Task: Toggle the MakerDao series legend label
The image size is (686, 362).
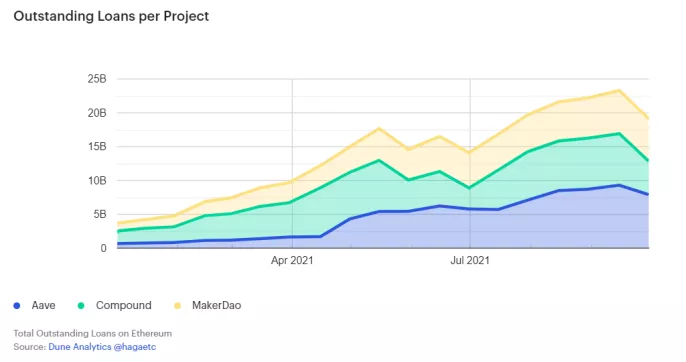Action: point(217,306)
